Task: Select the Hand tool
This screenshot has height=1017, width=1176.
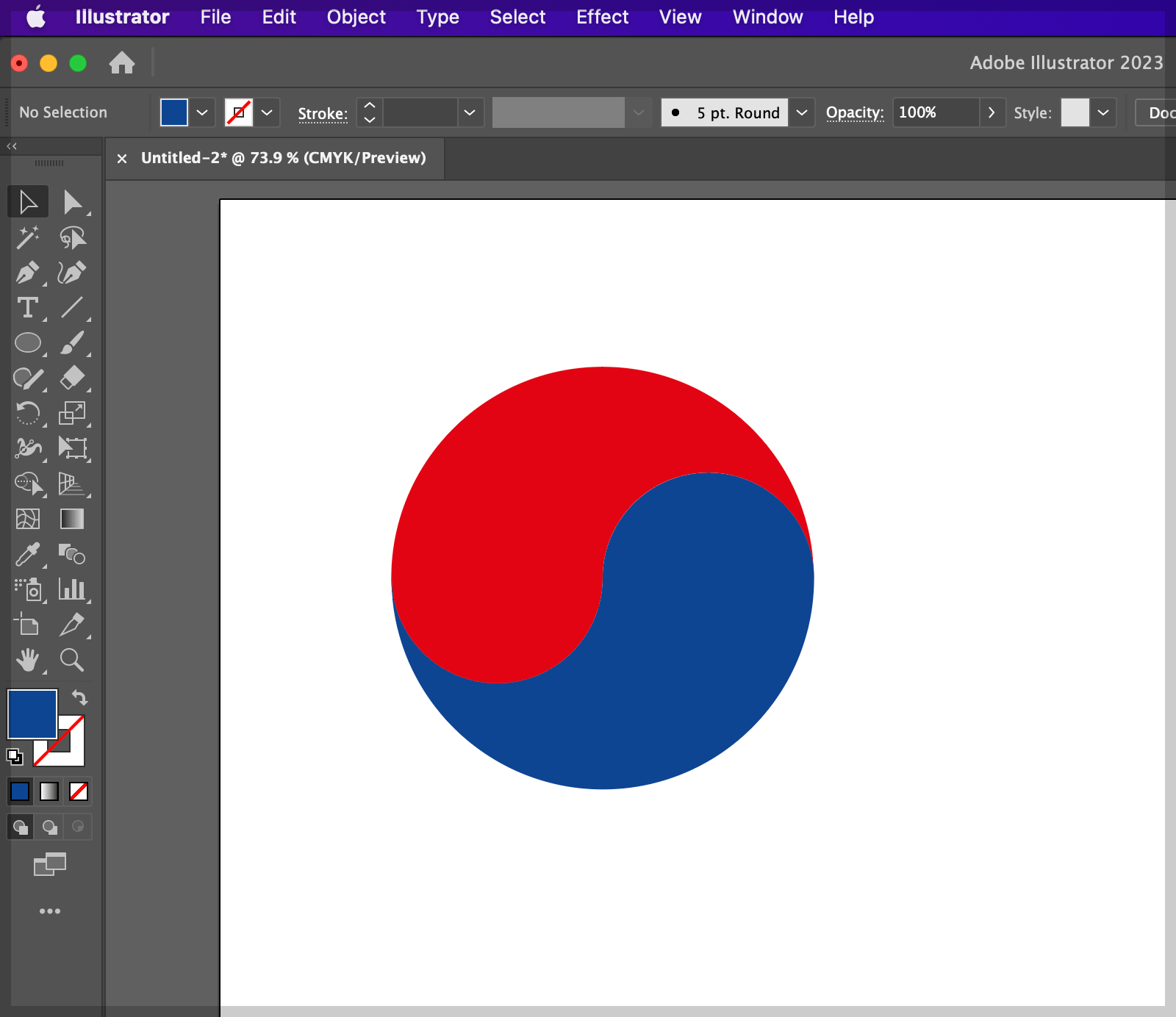Action: (x=28, y=660)
